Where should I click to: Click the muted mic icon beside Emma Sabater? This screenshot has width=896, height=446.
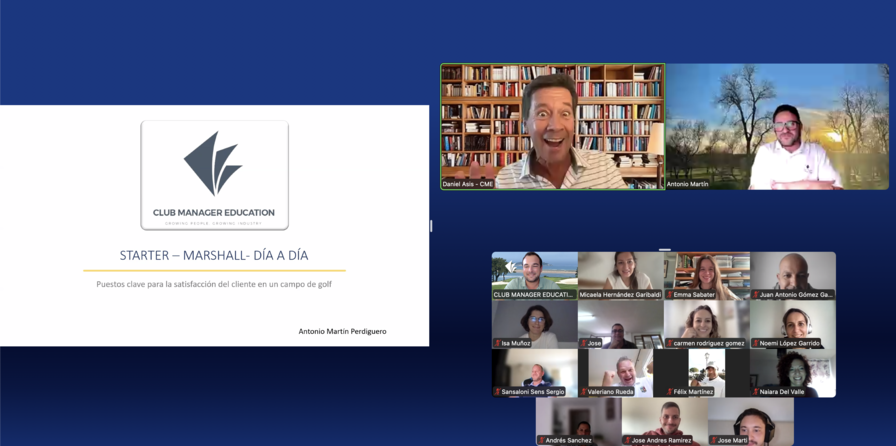pos(669,295)
